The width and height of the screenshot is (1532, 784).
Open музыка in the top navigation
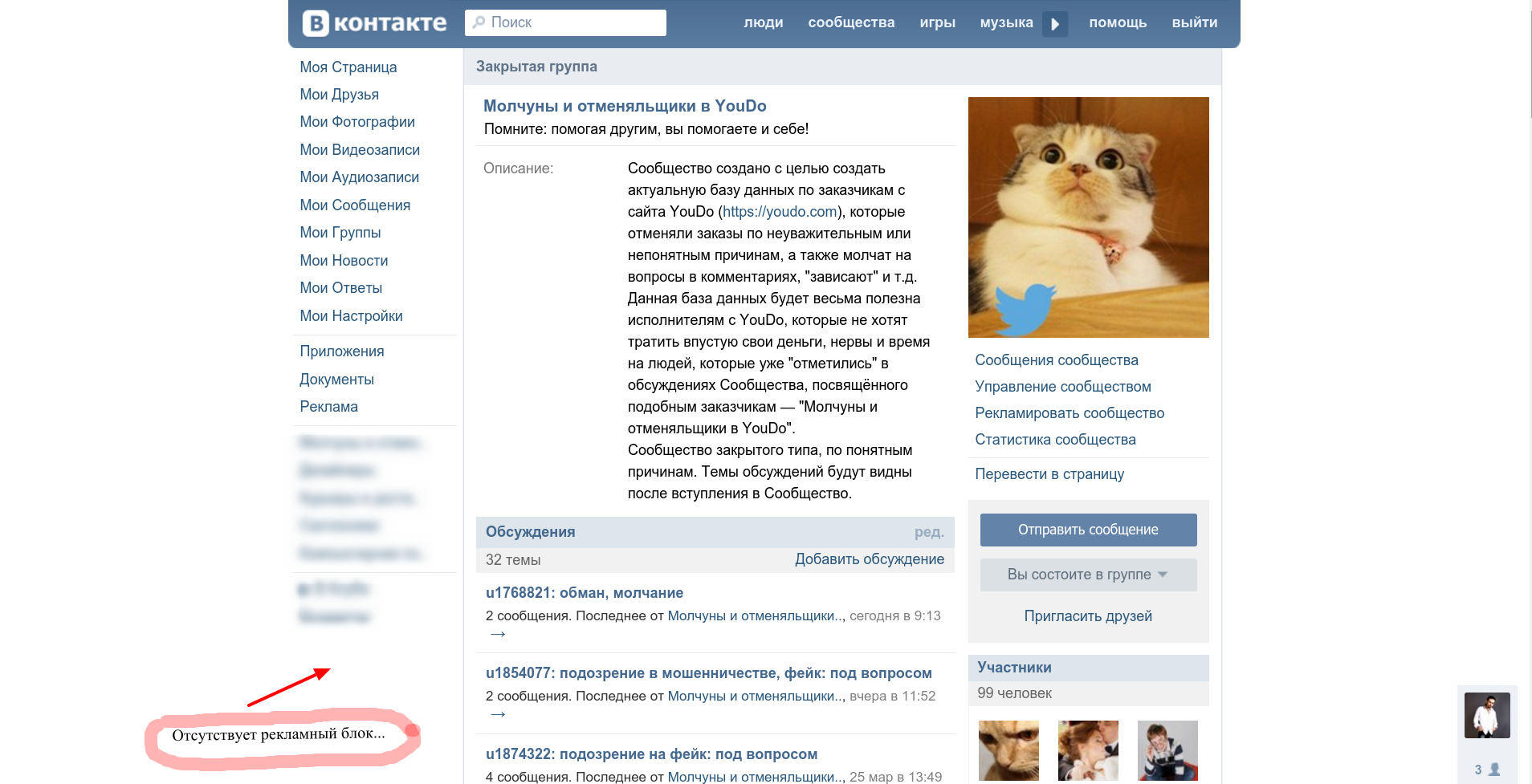tap(1006, 22)
